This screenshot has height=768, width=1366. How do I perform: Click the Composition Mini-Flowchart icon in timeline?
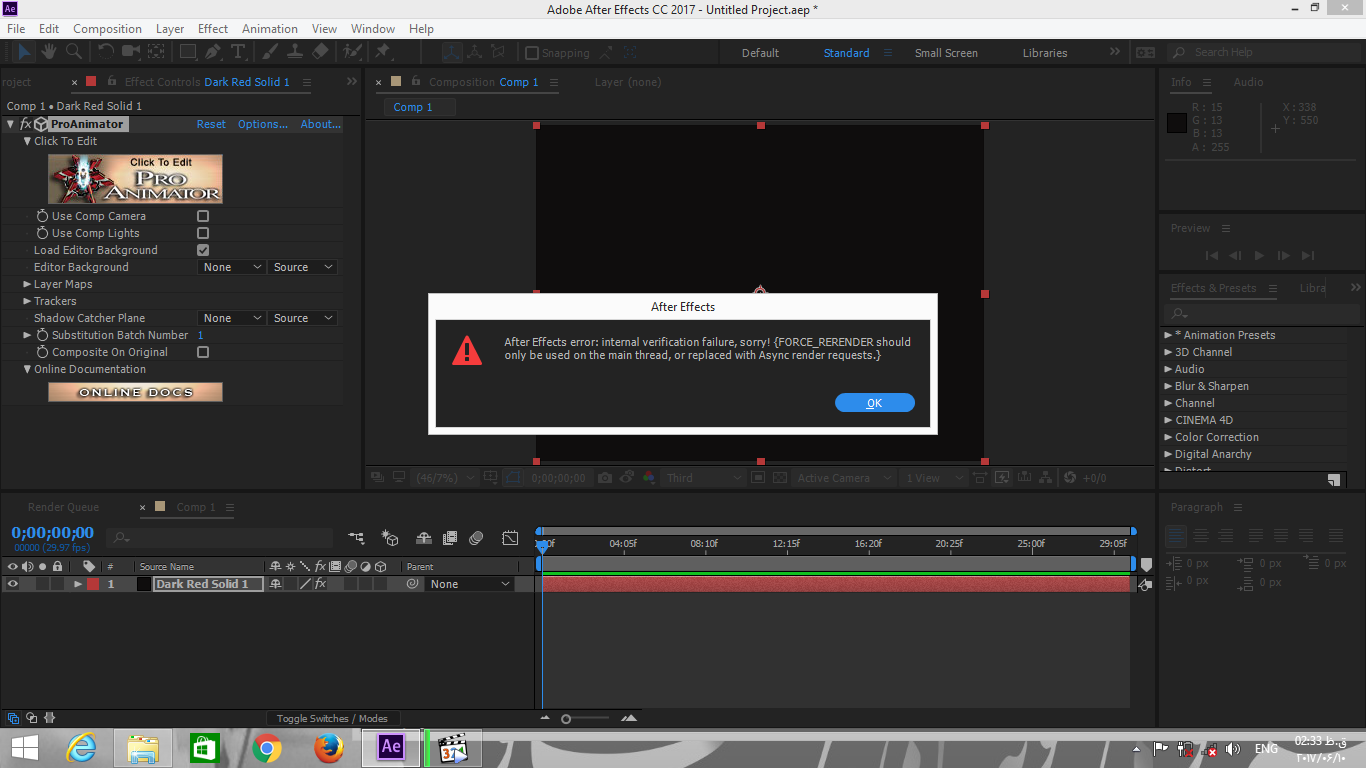[356, 538]
